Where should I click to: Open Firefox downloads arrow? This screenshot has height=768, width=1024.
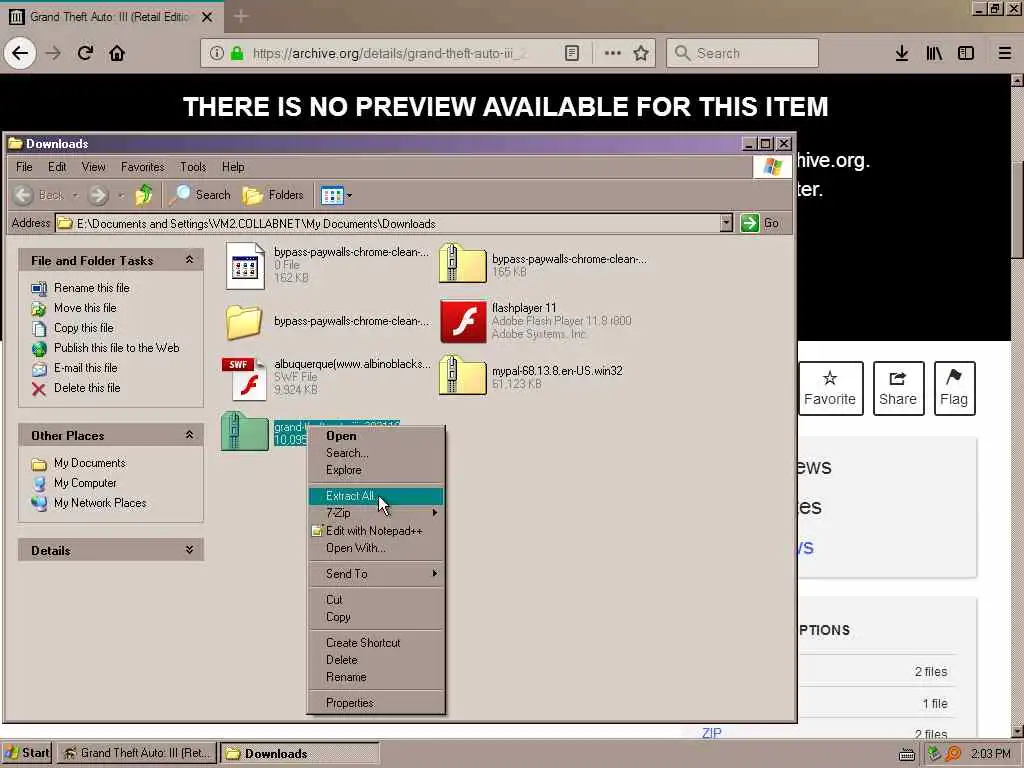point(901,53)
